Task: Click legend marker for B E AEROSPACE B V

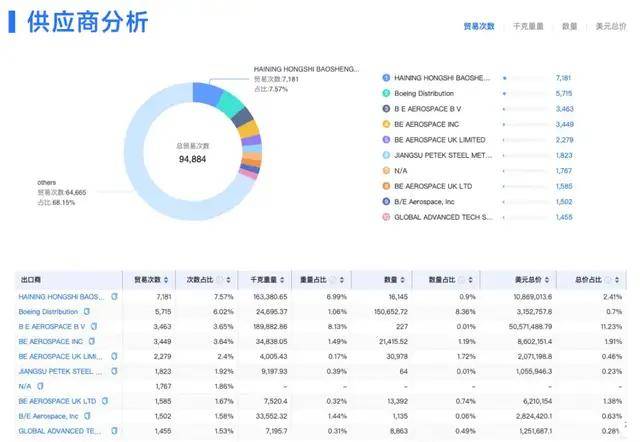Action: 386,109
